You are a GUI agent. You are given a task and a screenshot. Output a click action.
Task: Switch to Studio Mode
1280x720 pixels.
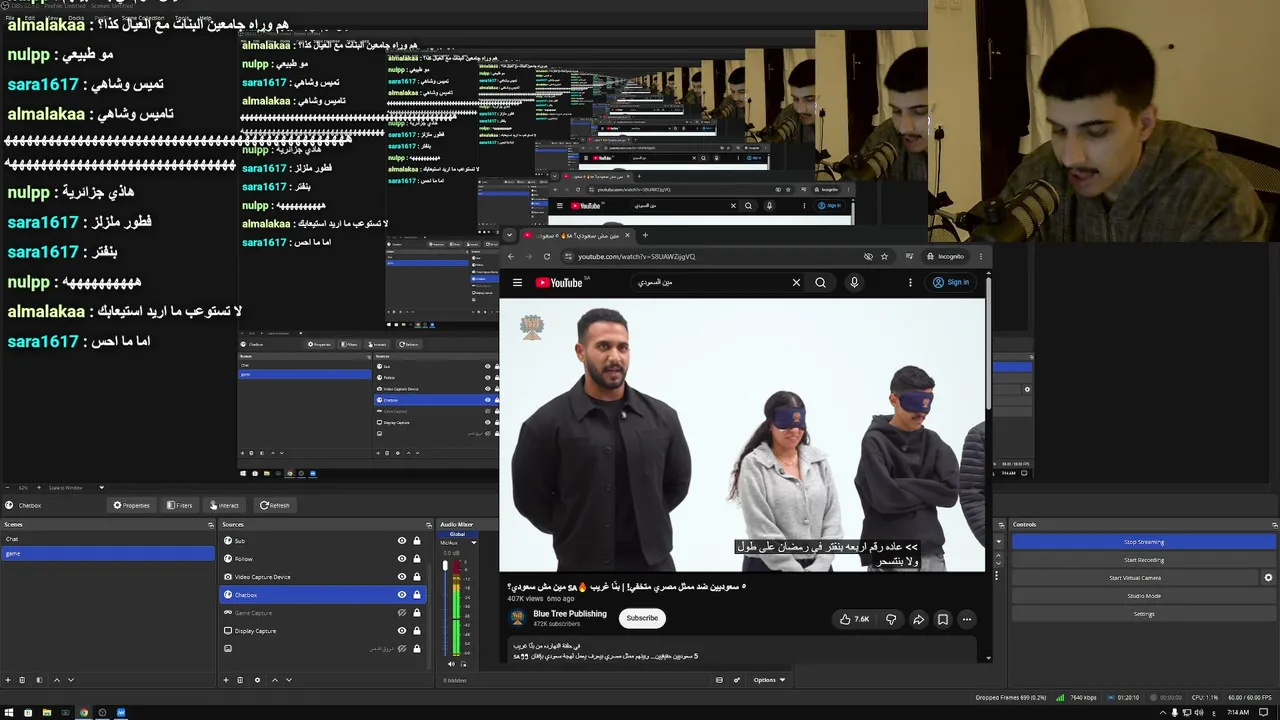[x=1144, y=596]
